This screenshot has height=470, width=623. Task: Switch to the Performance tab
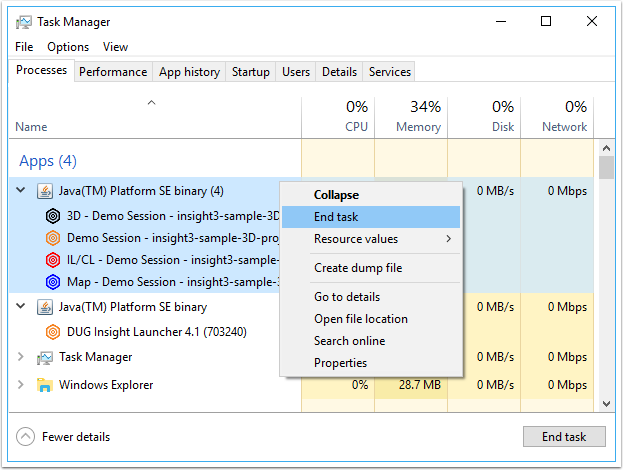113,72
